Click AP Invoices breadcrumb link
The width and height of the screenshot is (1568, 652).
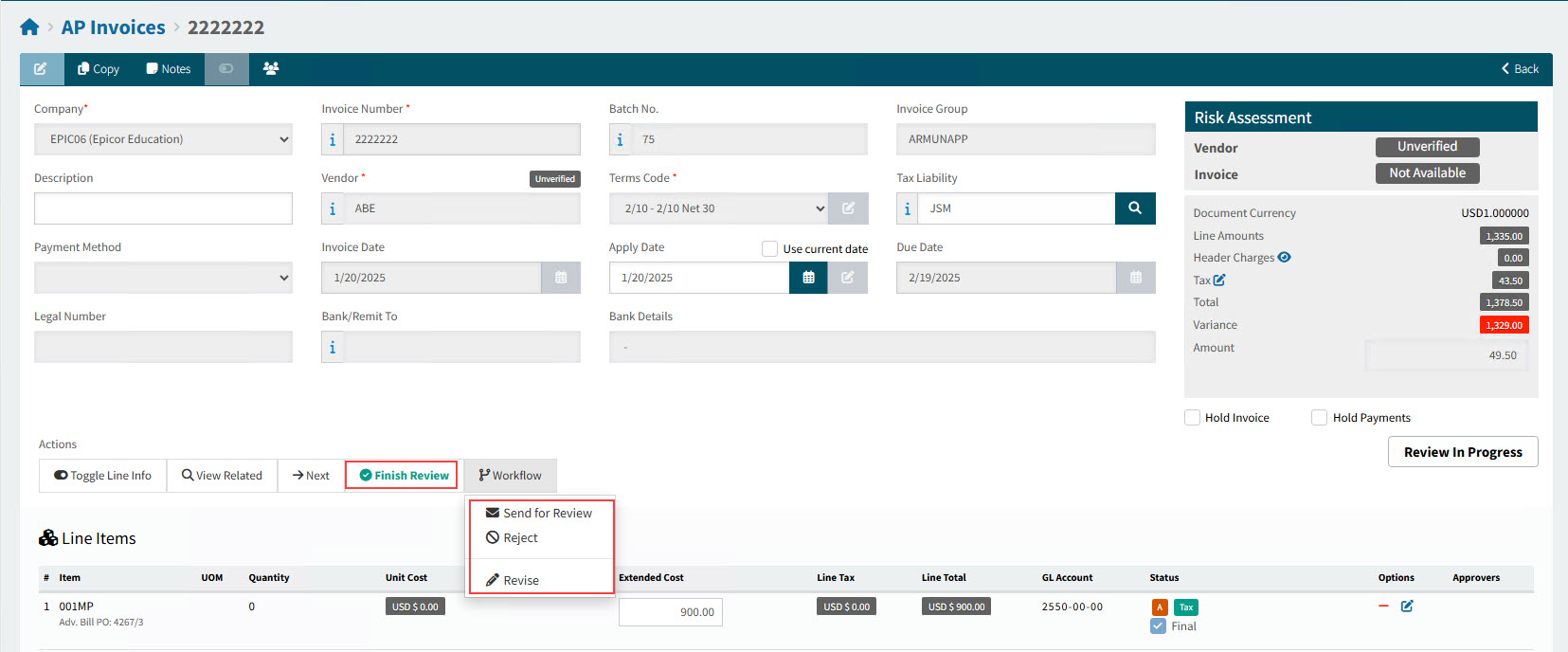coord(114,27)
